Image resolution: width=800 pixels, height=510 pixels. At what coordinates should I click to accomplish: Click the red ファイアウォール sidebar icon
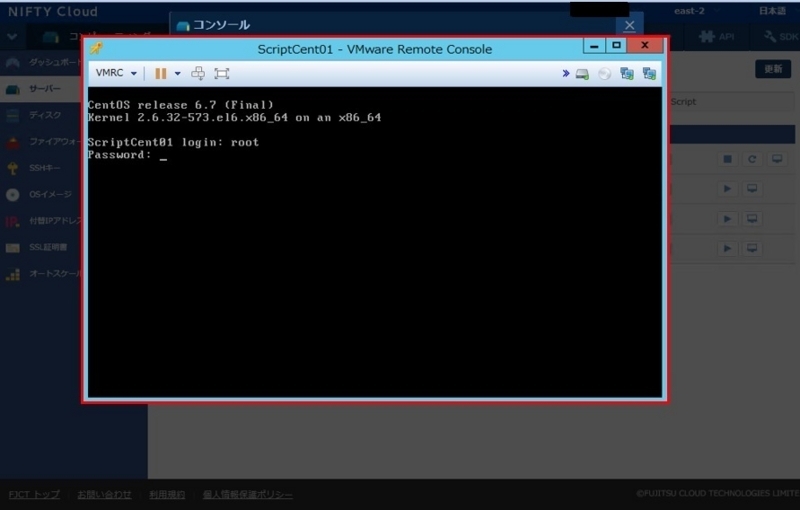13,142
